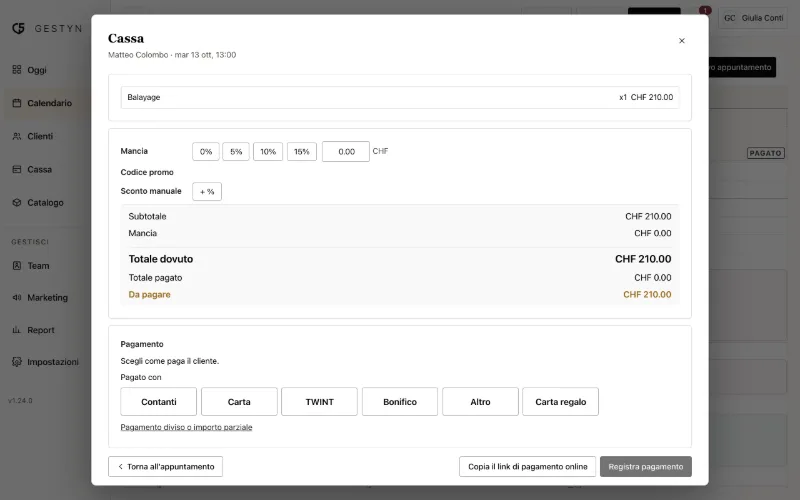800x500 pixels.
Task: Click the Oggi grid icon in sidebar
Action: click(x=17, y=70)
